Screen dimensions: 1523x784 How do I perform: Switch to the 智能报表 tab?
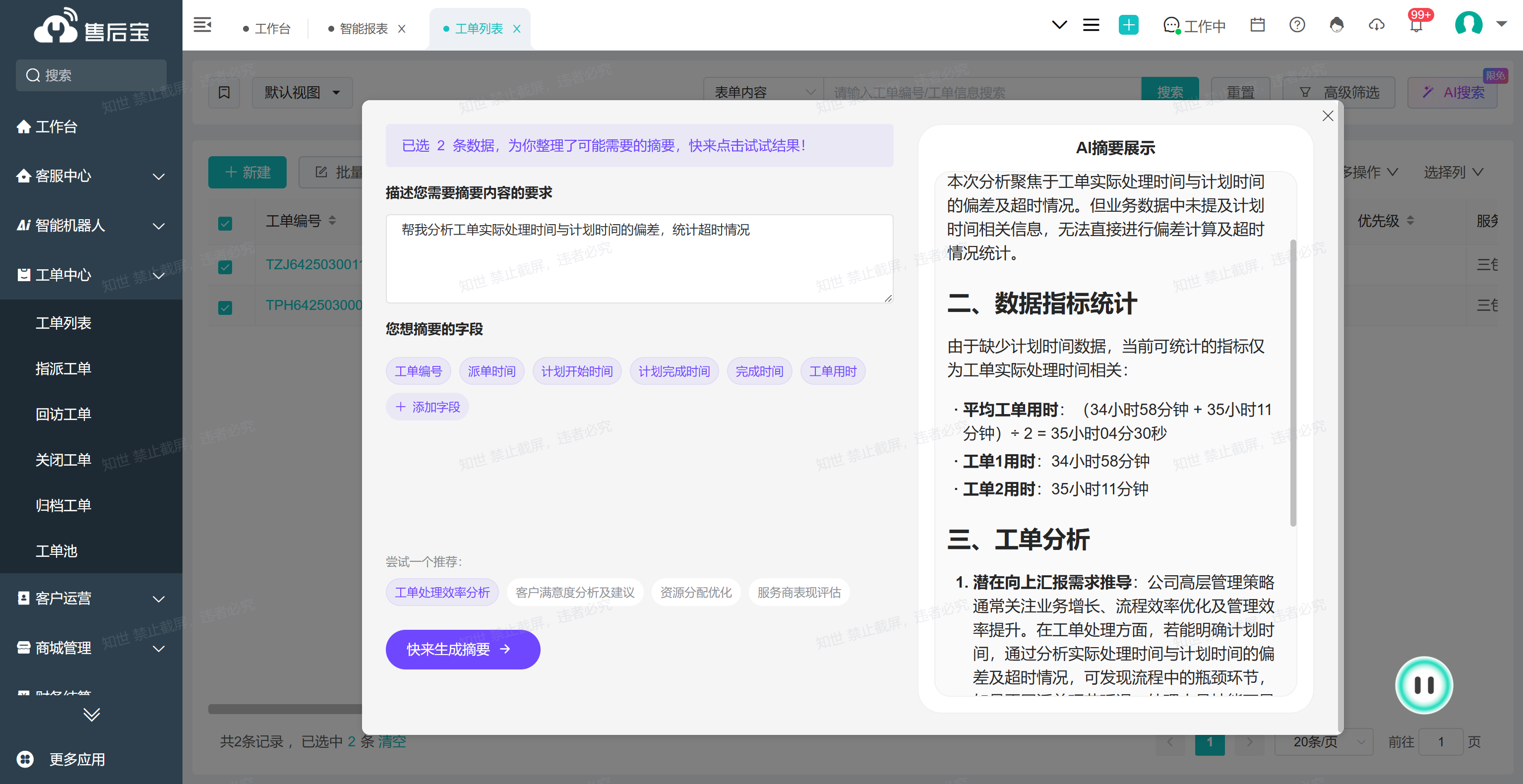pyautogui.click(x=358, y=28)
